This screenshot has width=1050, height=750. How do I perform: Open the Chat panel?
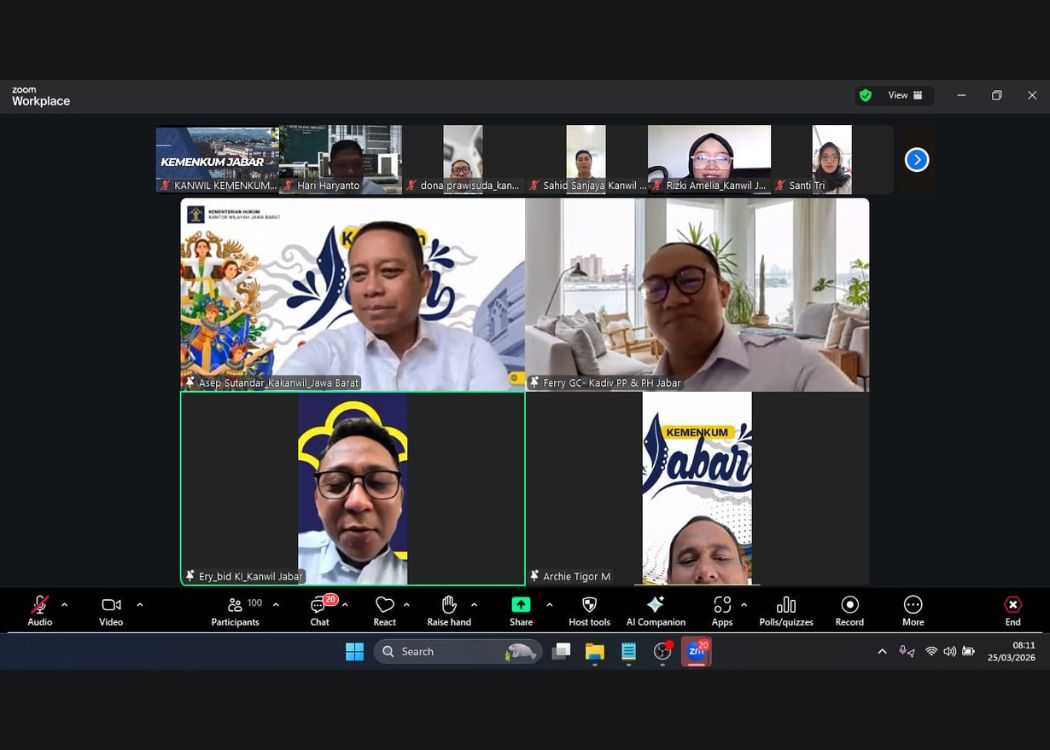pos(319,610)
